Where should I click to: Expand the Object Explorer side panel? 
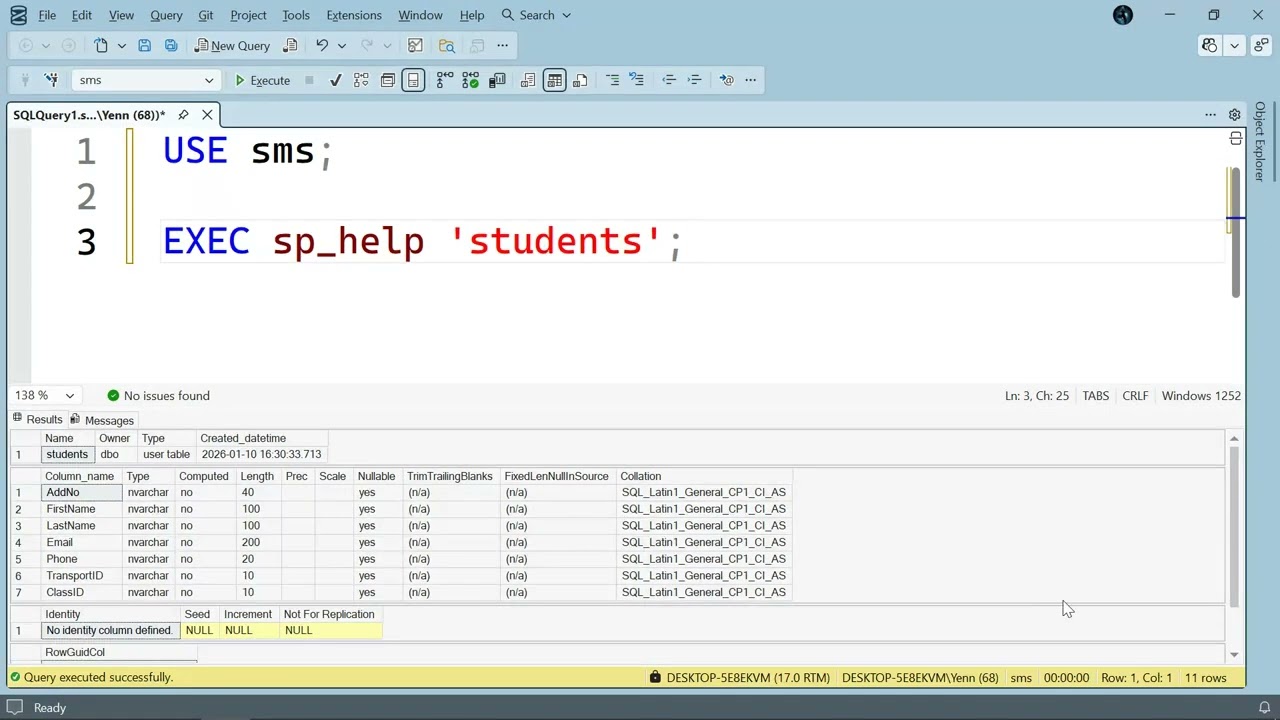1260,142
